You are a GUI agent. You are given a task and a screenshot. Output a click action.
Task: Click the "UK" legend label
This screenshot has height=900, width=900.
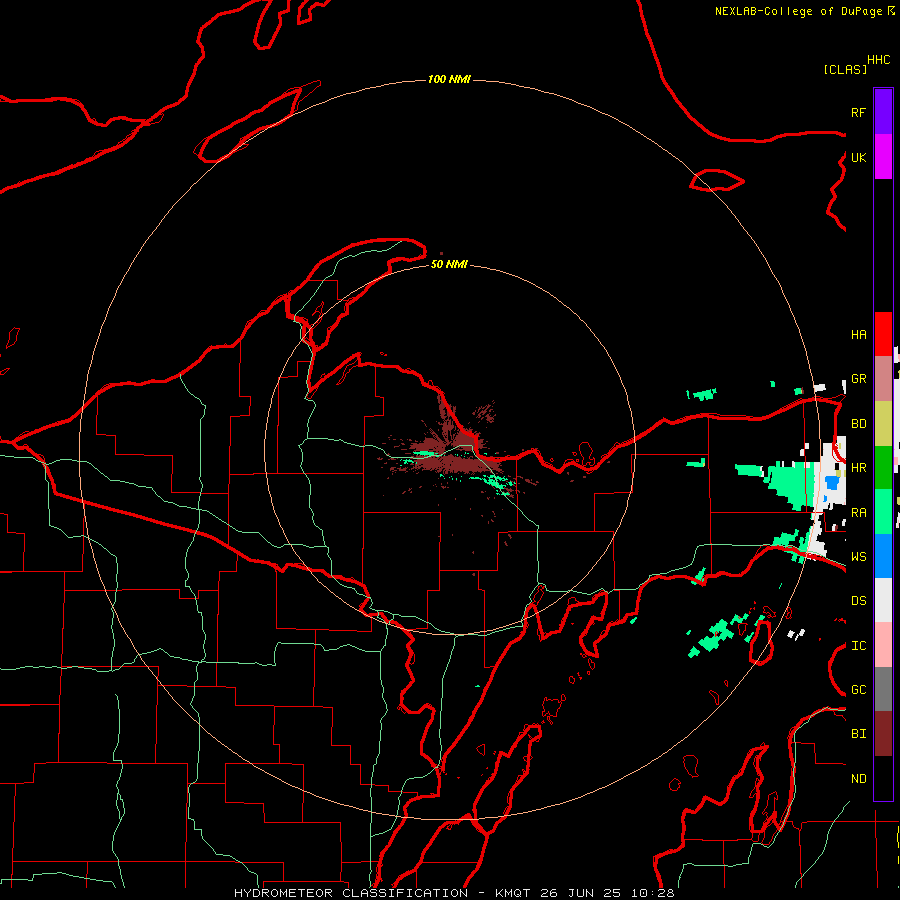858,157
